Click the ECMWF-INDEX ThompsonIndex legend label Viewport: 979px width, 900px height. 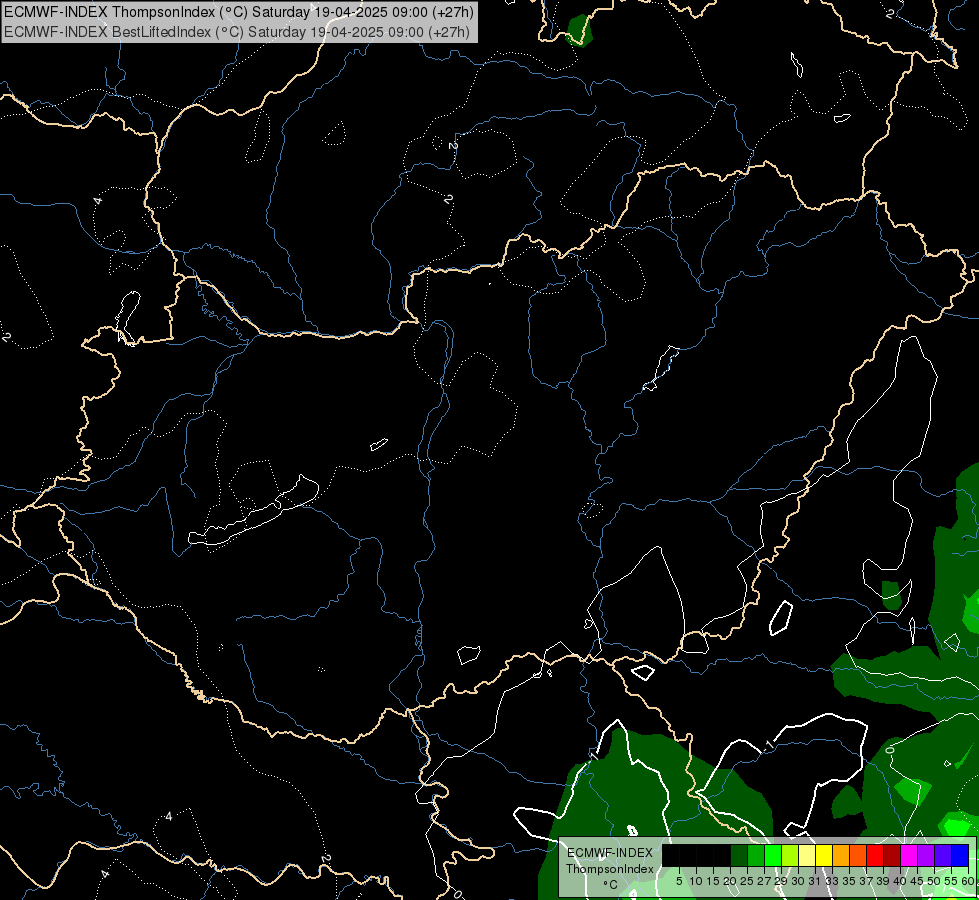pos(610,861)
